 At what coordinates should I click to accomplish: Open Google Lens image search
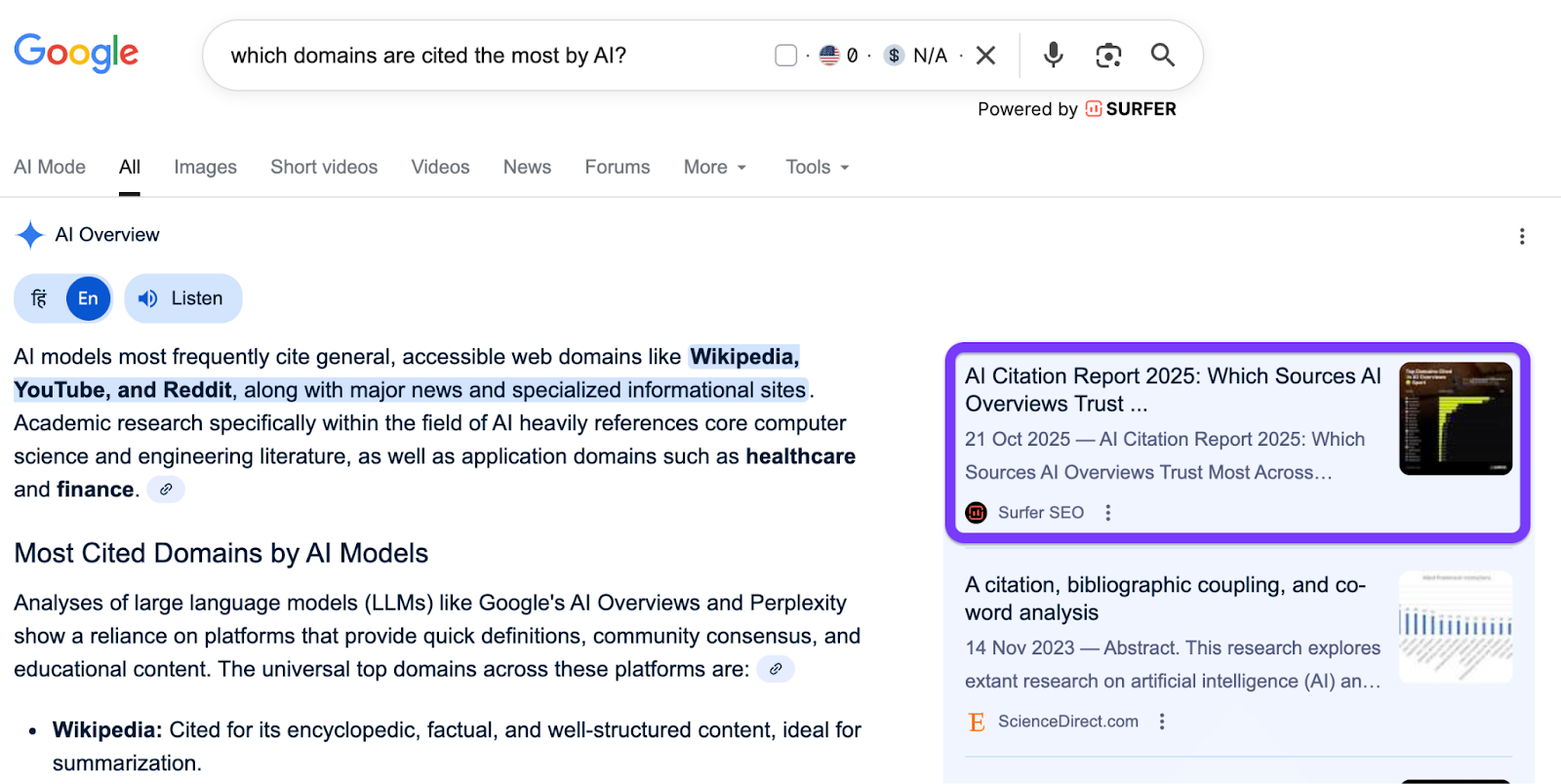pyautogui.click(x=1108, y=55)
